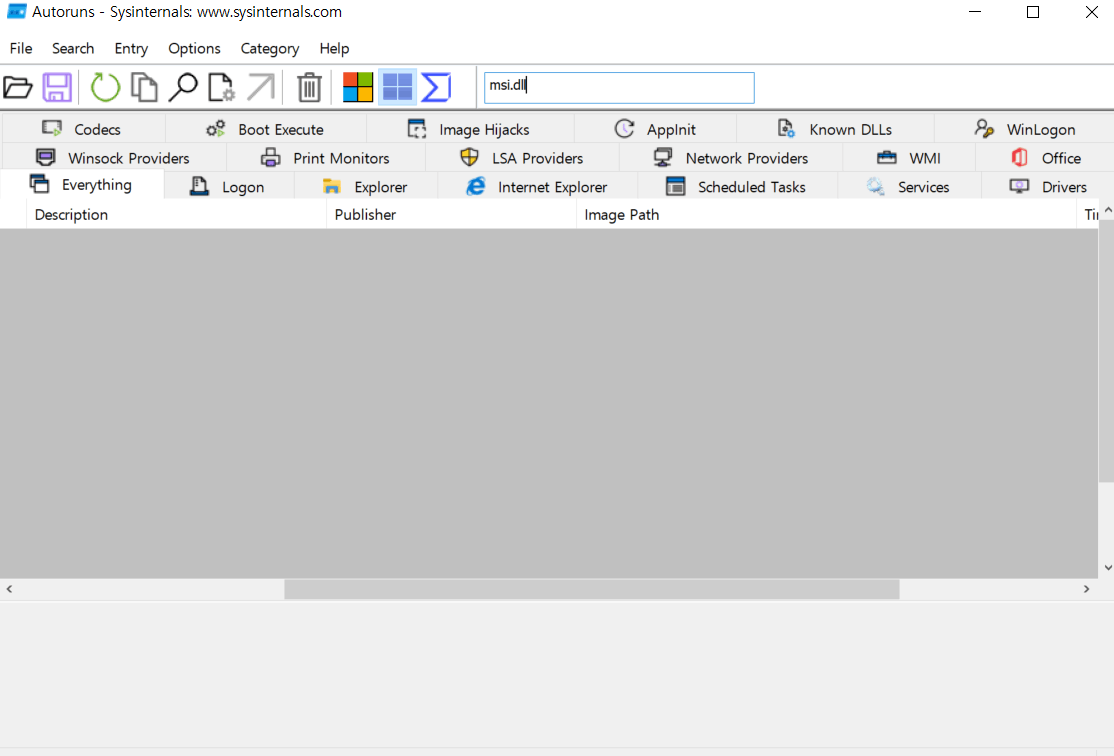
Task: Maximize the Autoruns window
Action: (x=1033, y=12)
